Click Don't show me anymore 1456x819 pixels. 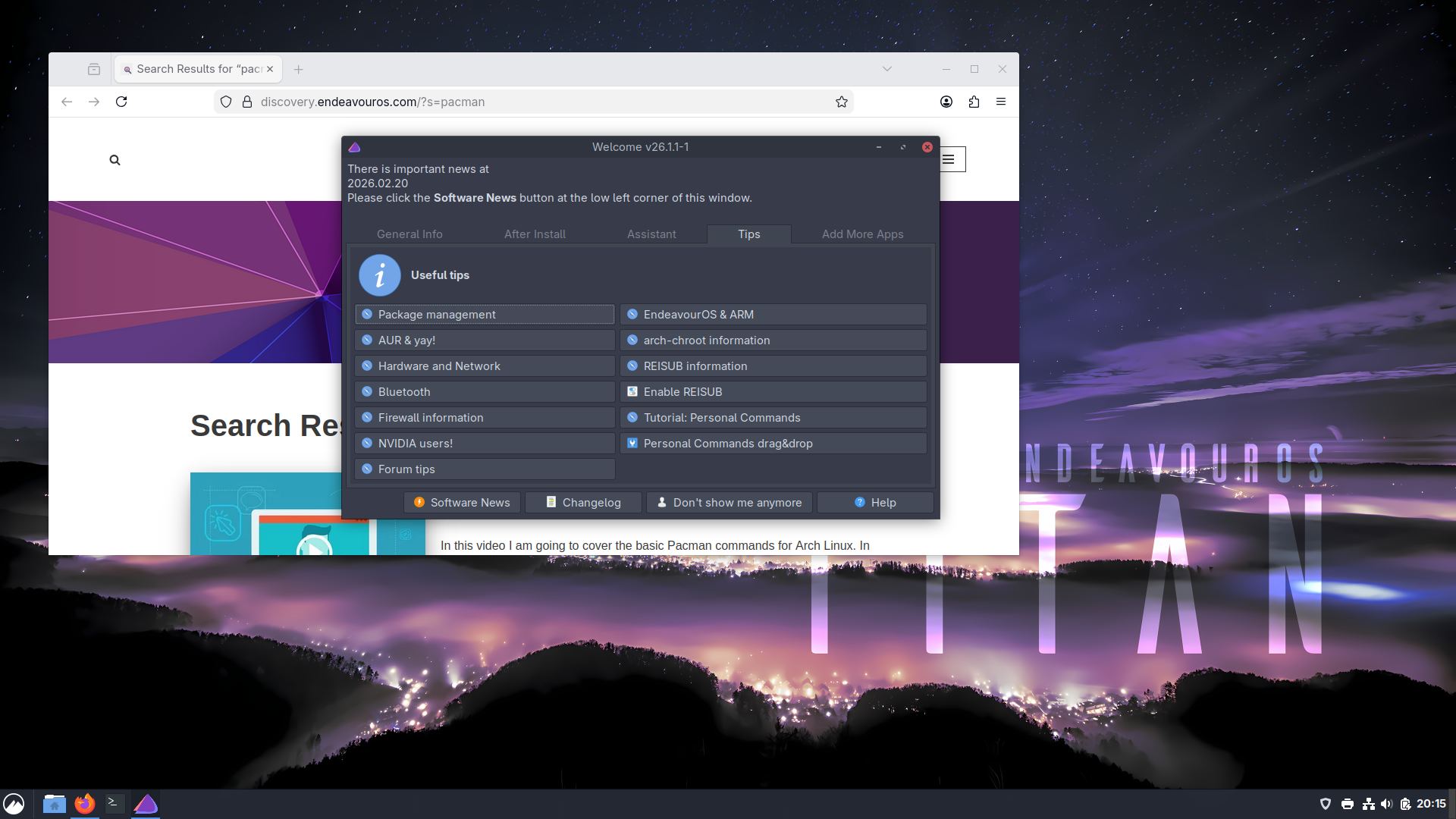click(x=729, y=502)
